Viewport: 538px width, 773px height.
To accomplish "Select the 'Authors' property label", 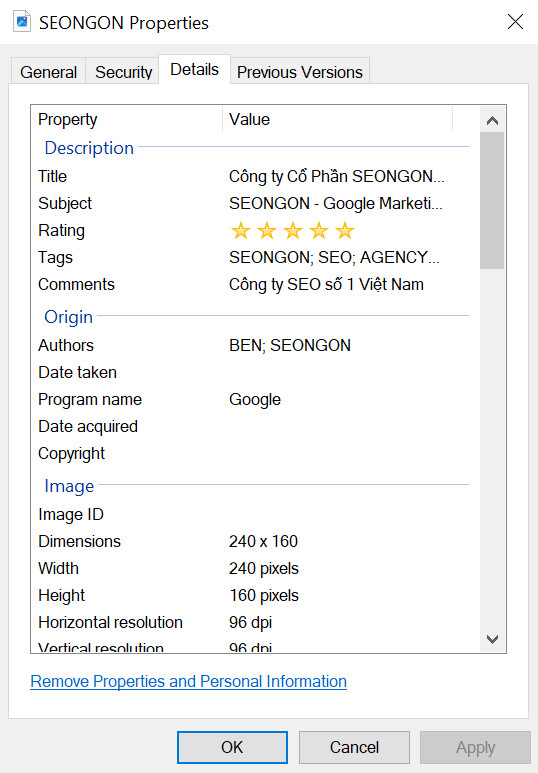I will [66, 345].
